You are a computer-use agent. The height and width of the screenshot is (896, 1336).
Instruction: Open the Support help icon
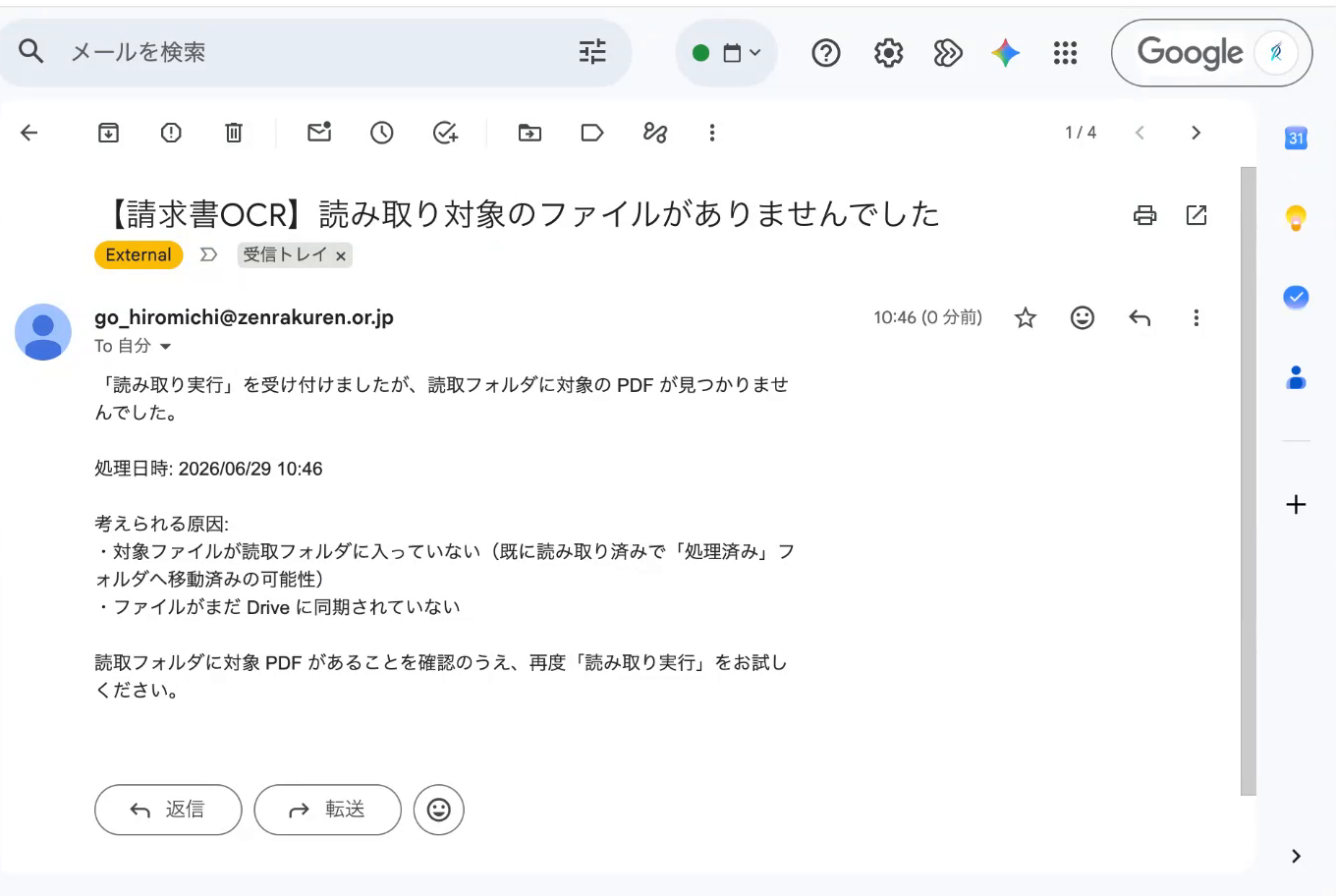pos(826,53)
